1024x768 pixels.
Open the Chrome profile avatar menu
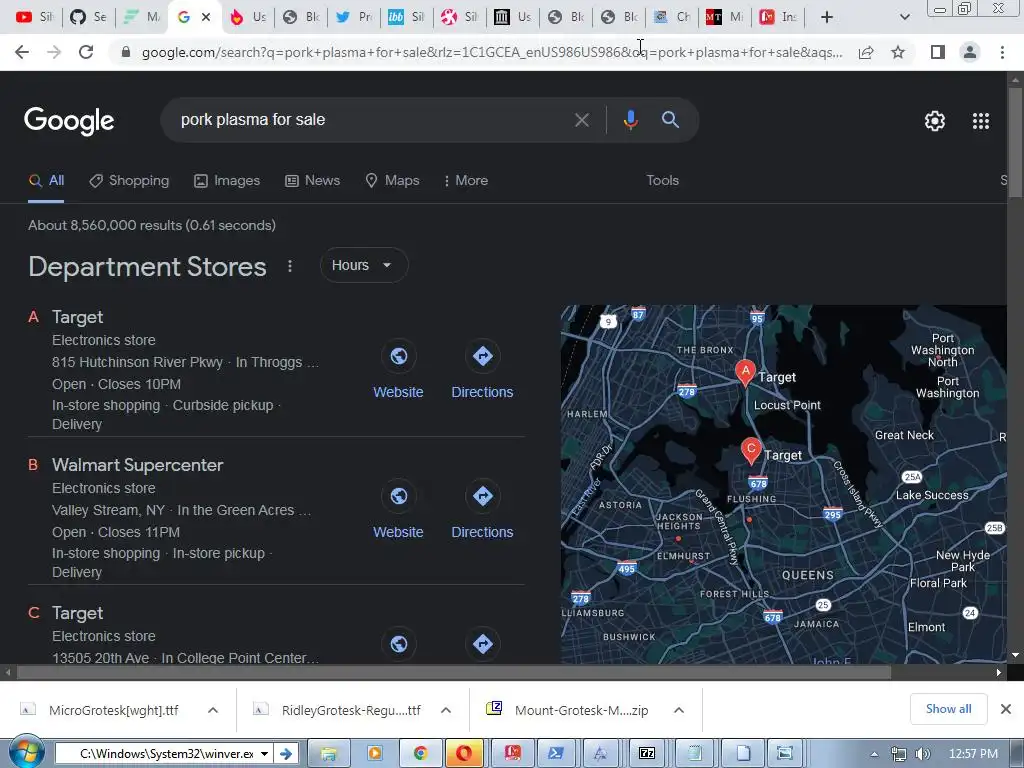pos(970,52)
